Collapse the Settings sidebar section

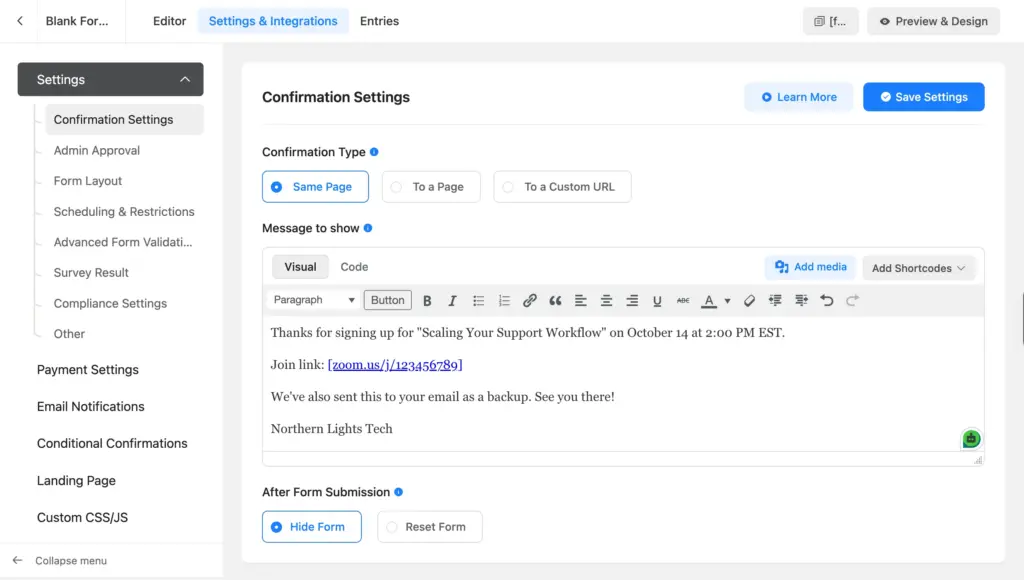click(x=110, y=79)
